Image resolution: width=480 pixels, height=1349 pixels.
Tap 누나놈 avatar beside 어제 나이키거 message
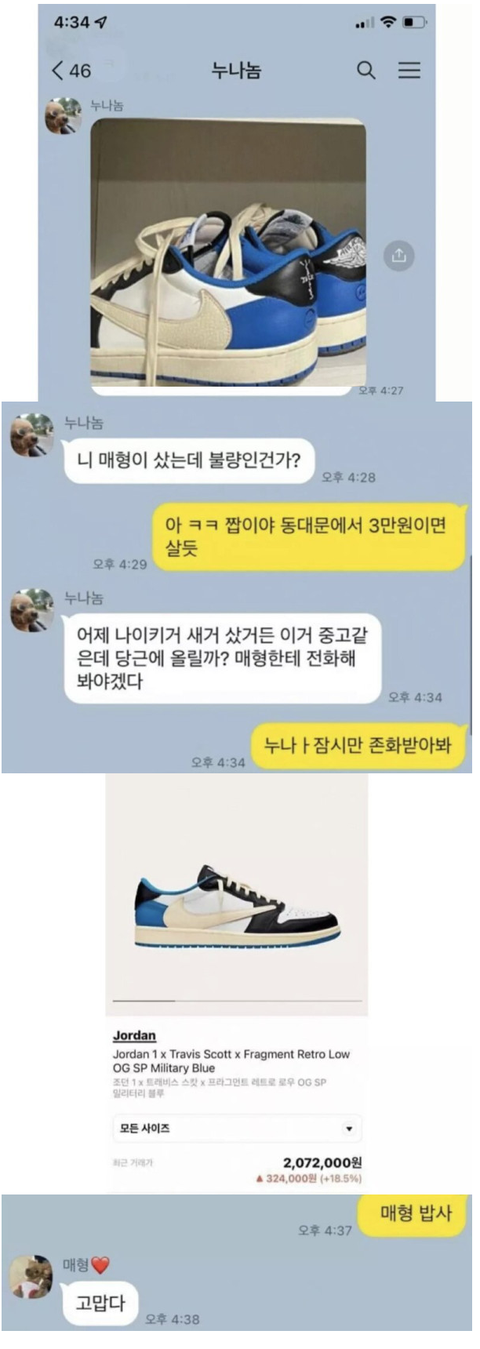pyautogui.click(x=32, y=610)
